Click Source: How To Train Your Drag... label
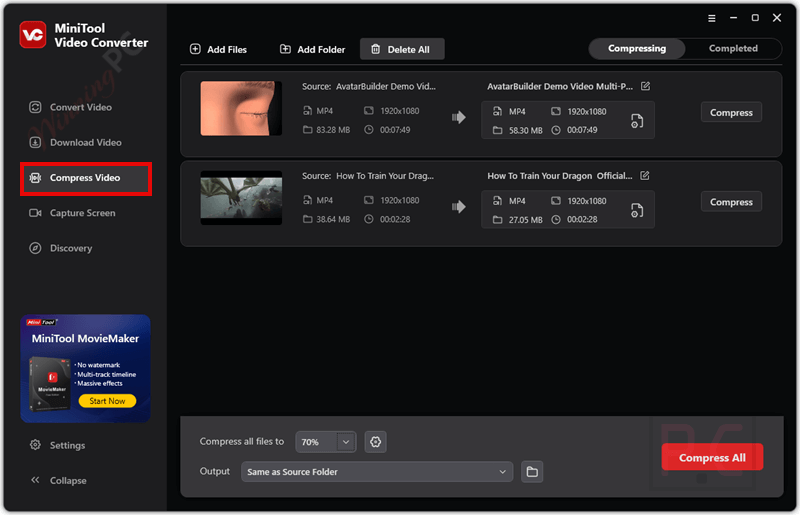 coord(367,176)
